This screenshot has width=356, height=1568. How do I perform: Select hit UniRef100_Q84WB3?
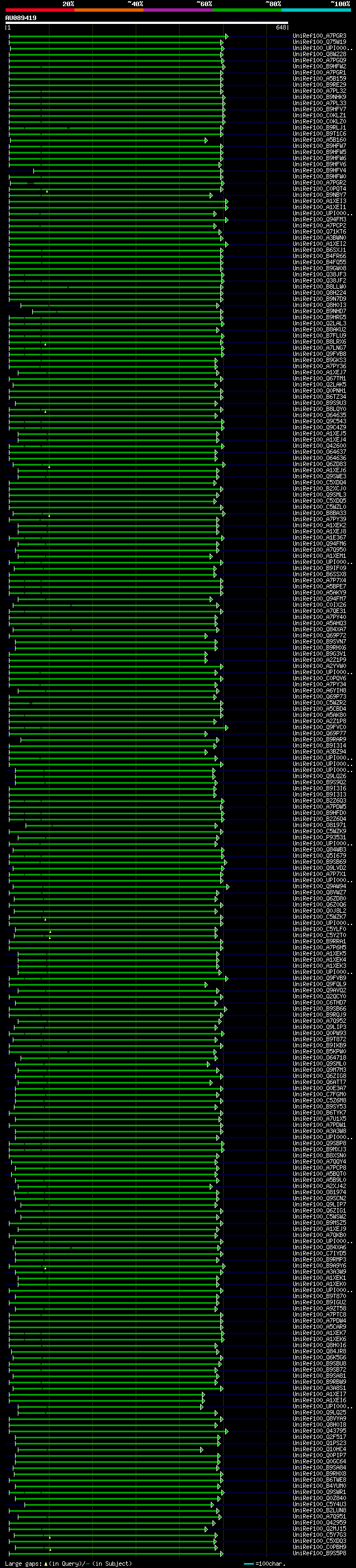(x=319, y=850)
